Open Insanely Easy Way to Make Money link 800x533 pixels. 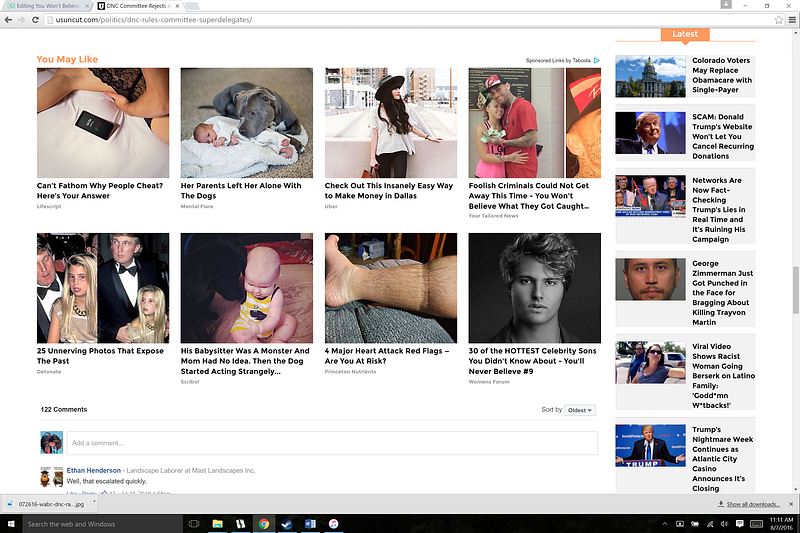tap(389, 191)
